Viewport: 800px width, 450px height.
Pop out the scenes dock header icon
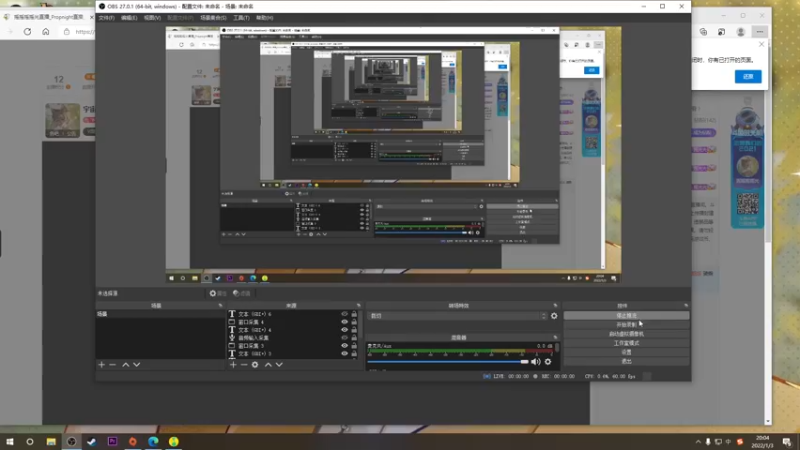(x=220, y=305)
